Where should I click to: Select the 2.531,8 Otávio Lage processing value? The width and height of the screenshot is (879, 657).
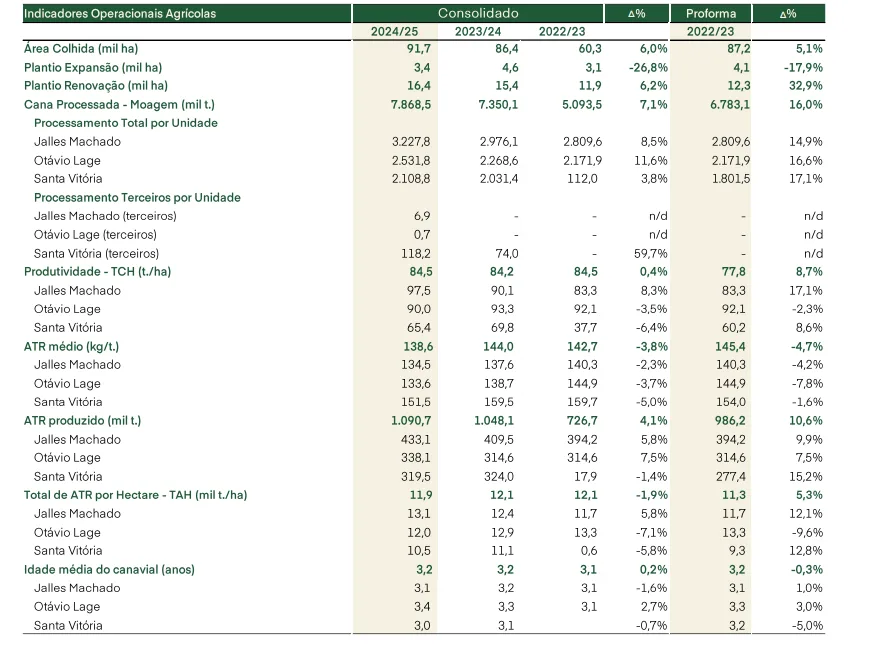pyautogui.click(x=411, y=161)
